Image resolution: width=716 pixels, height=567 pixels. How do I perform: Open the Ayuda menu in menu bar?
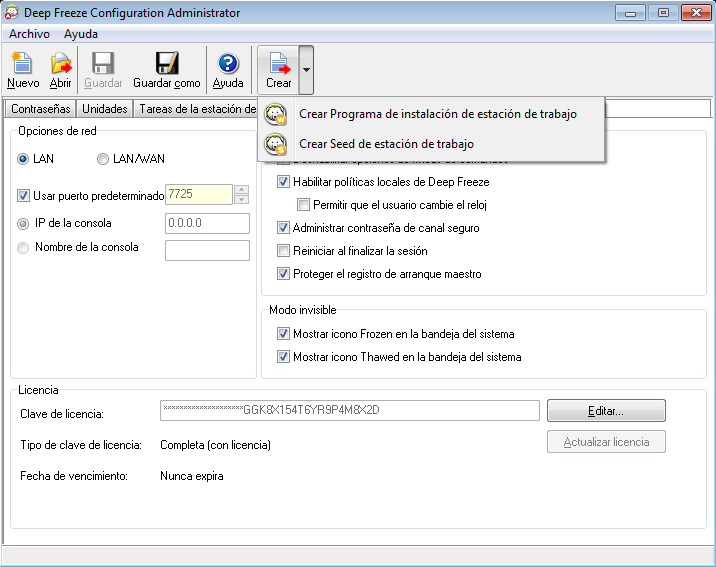coord(81,34)
